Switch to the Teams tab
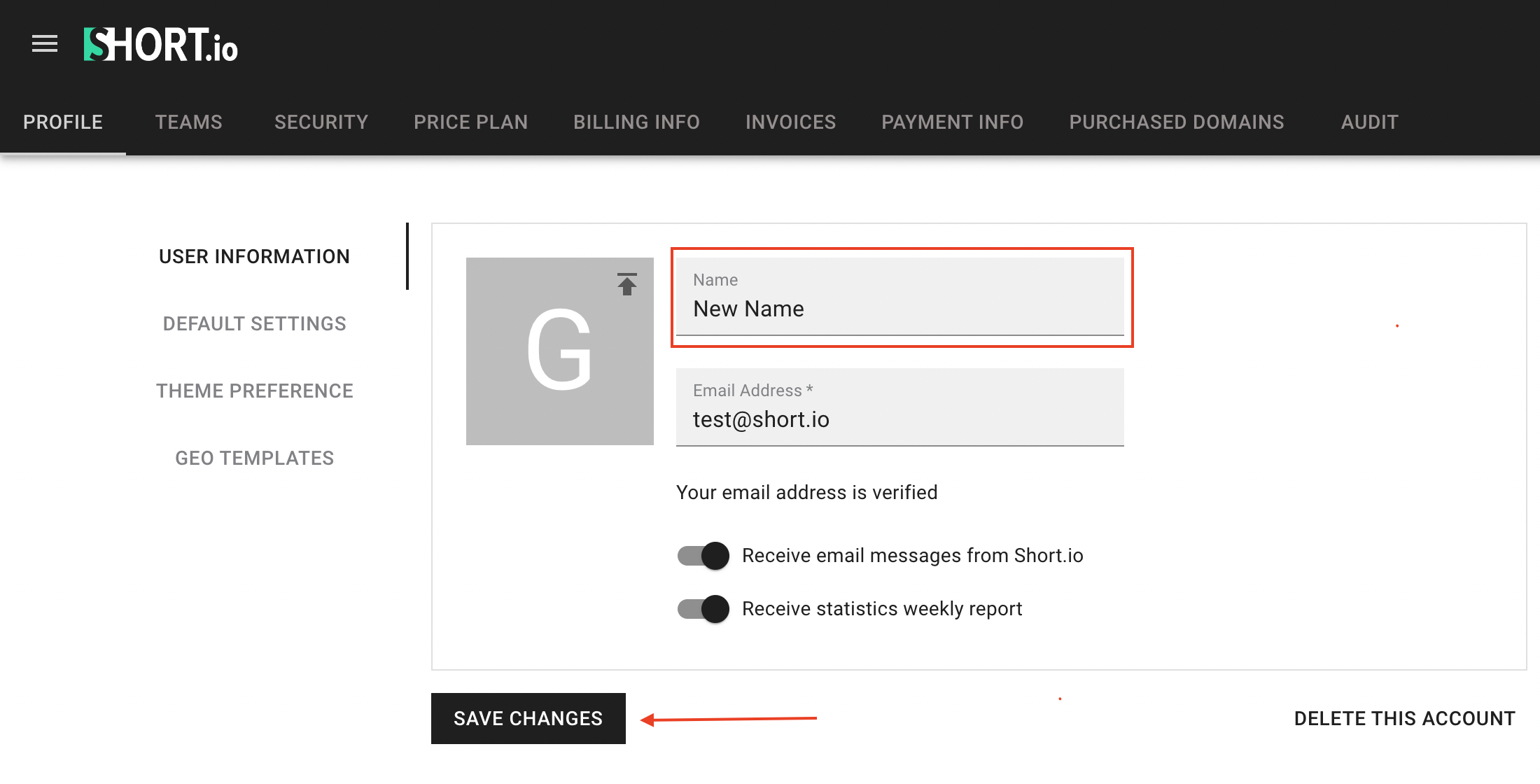 coord(188,122)
